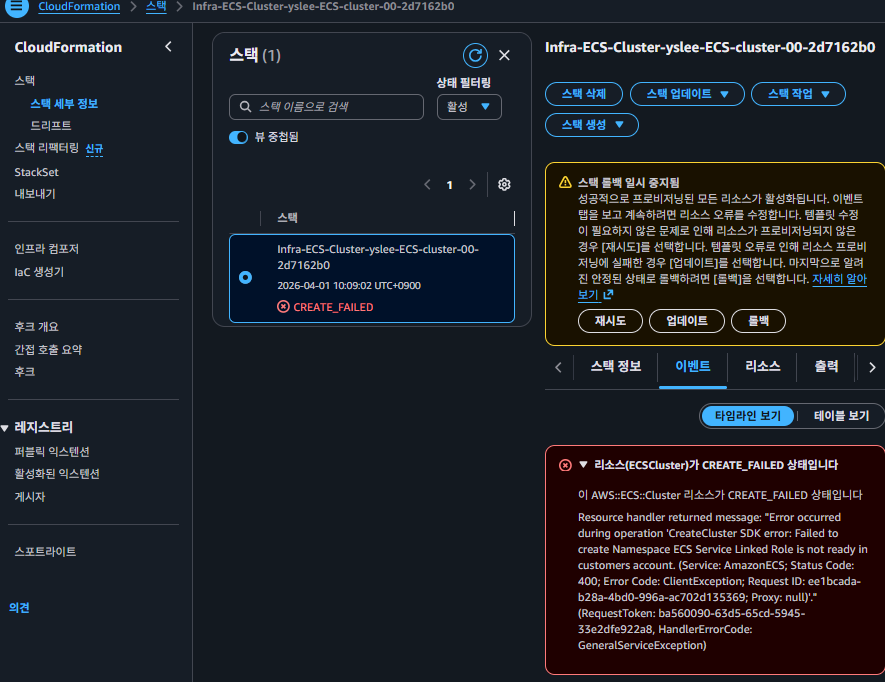Click the 스택 column header
Image resolution: width=885 pixels, height=682 pixels.
click(x=287, y=218)
